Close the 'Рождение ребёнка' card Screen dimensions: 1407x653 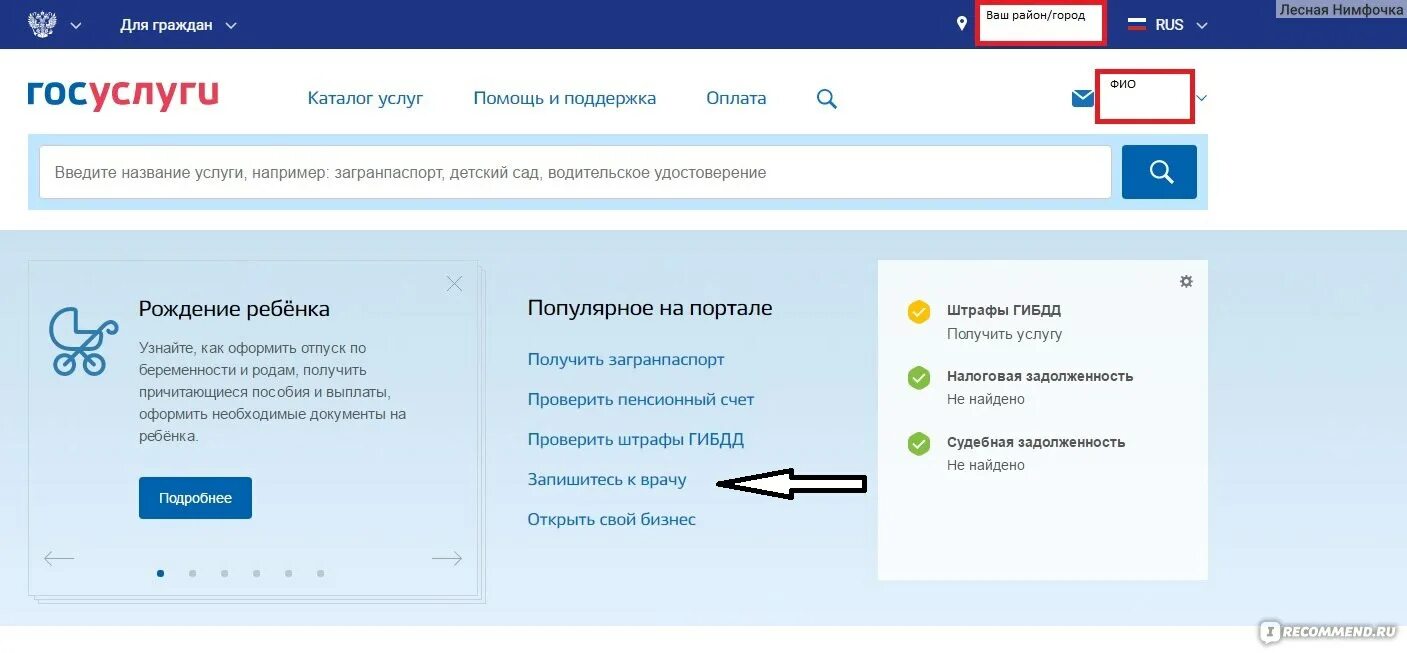454,284
